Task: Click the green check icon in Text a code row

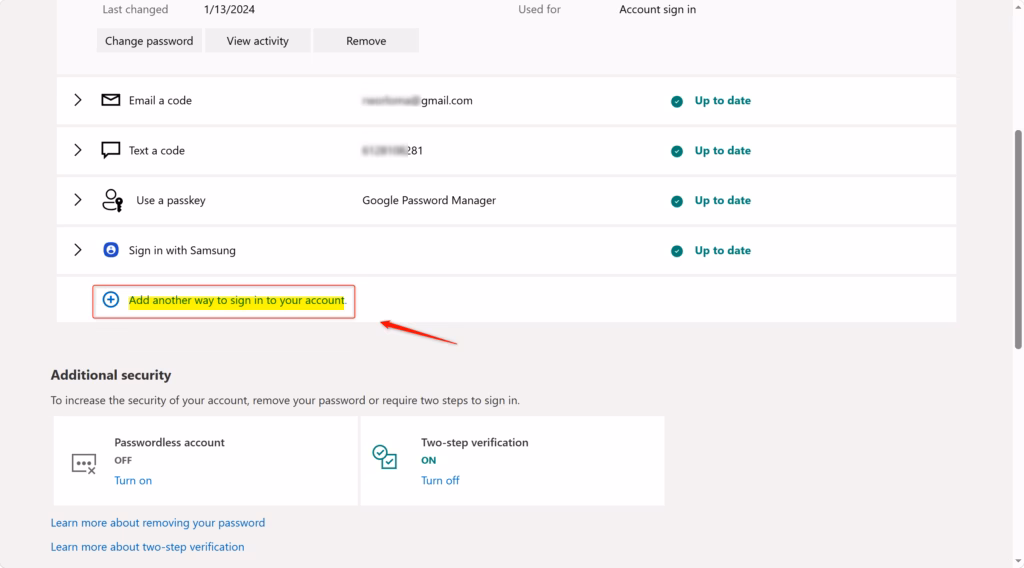Action: (677, 151)
